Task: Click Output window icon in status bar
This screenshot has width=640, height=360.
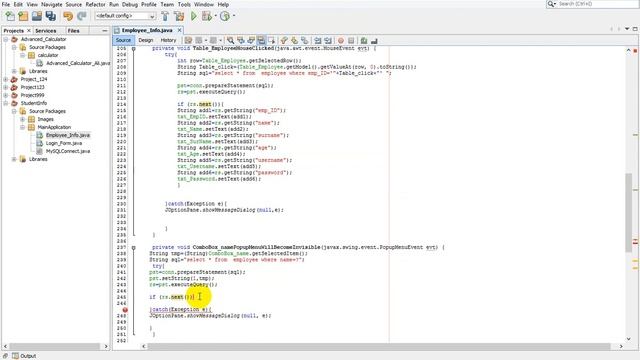Action: pos(15,356)
